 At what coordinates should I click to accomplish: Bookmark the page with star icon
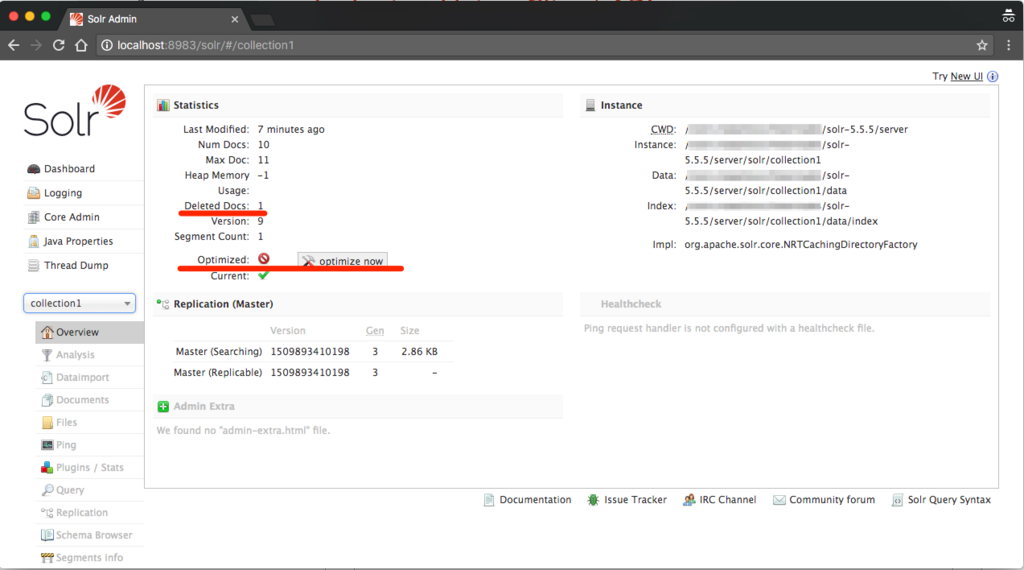982,45
